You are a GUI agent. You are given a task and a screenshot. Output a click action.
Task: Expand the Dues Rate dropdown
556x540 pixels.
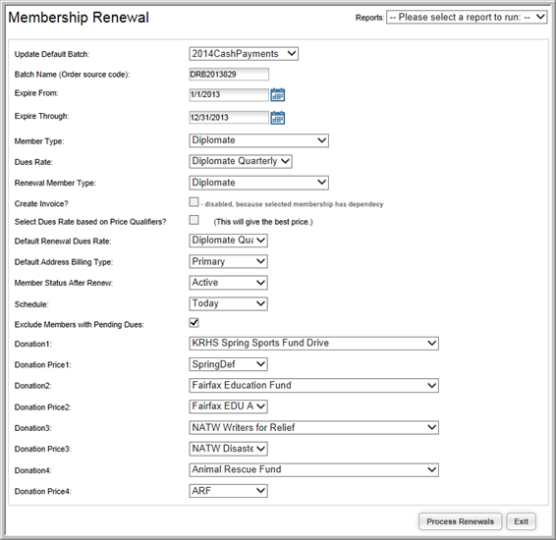coord(240,161)
